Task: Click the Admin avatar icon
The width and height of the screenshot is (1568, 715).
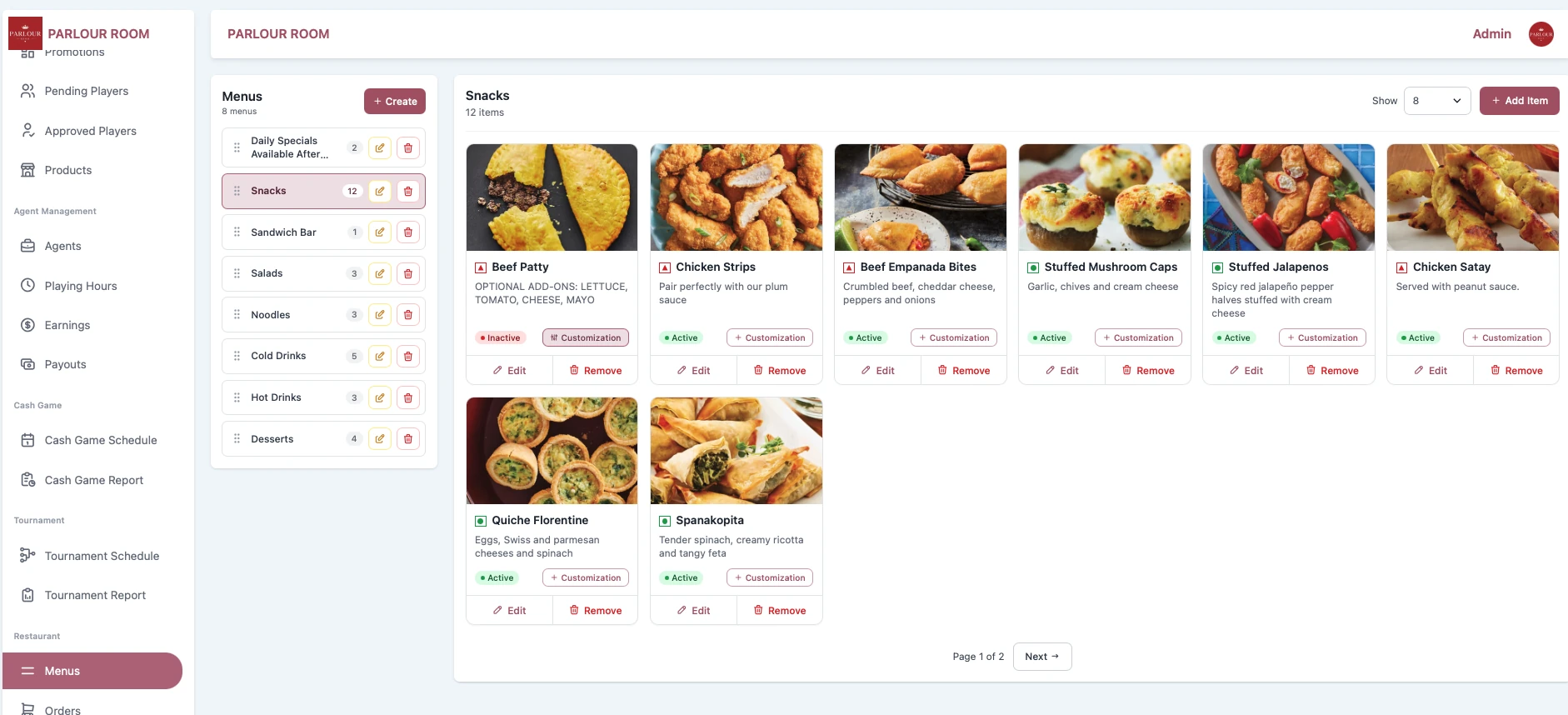Action: (1541, 34)
